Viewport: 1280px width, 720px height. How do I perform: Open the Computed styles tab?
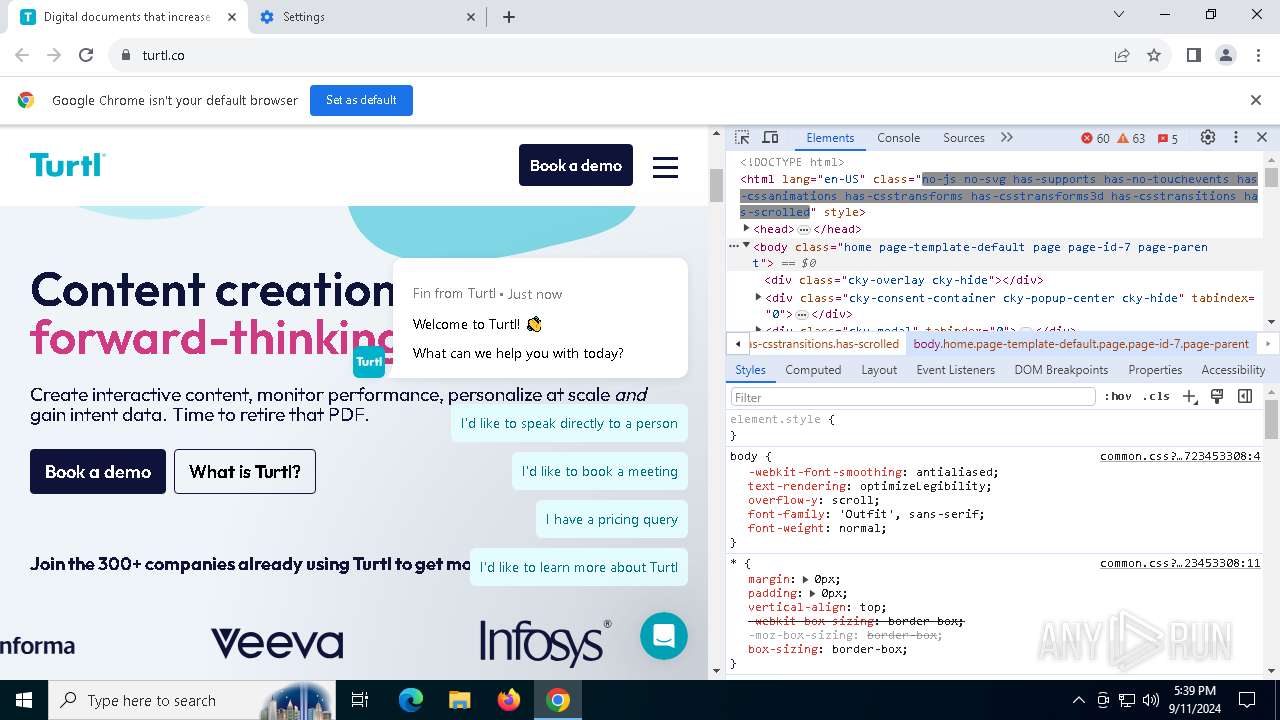(x=813, y=370)
